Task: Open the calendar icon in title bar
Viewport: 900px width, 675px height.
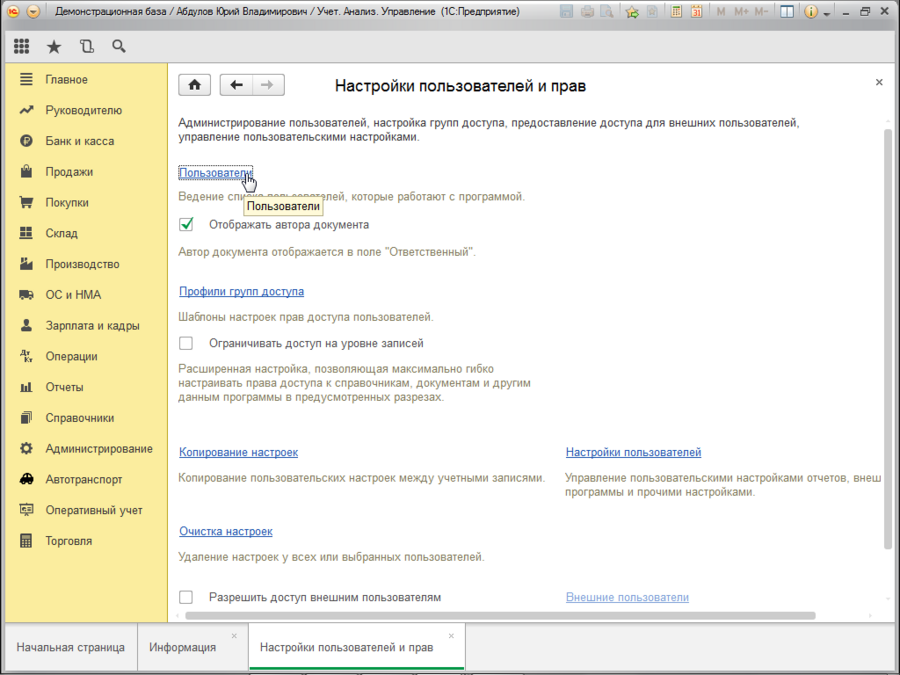Action: click(x=696, y=13)
